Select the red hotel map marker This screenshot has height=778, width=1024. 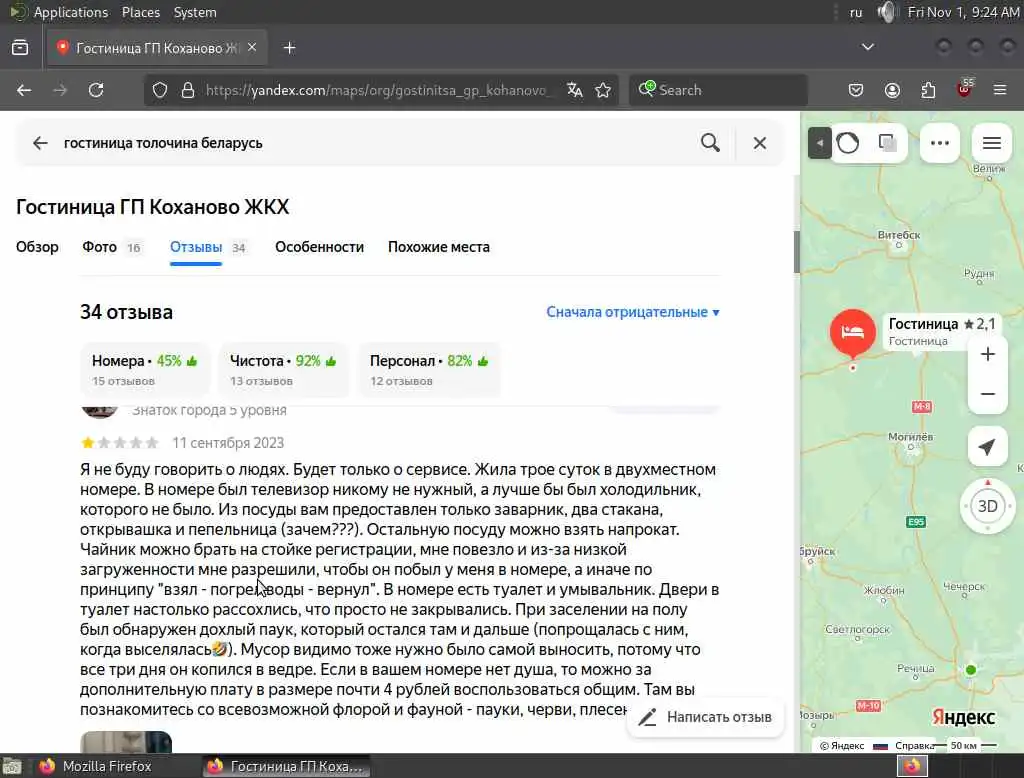[852, 333]
